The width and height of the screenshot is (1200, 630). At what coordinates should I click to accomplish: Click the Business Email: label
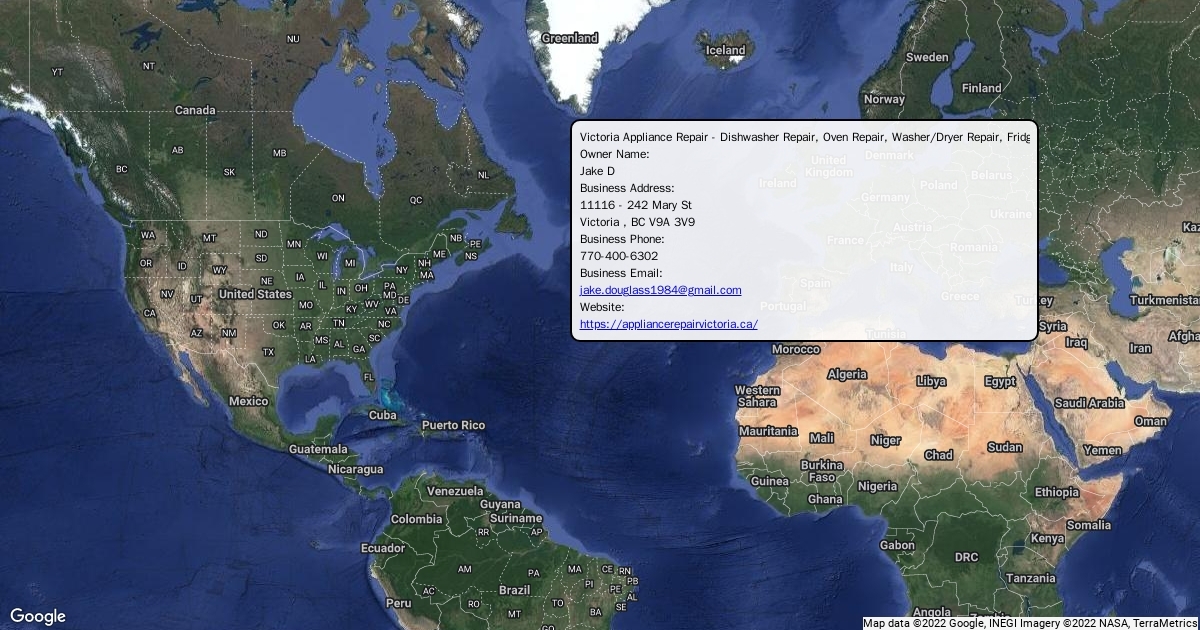[x=621, y=273]
